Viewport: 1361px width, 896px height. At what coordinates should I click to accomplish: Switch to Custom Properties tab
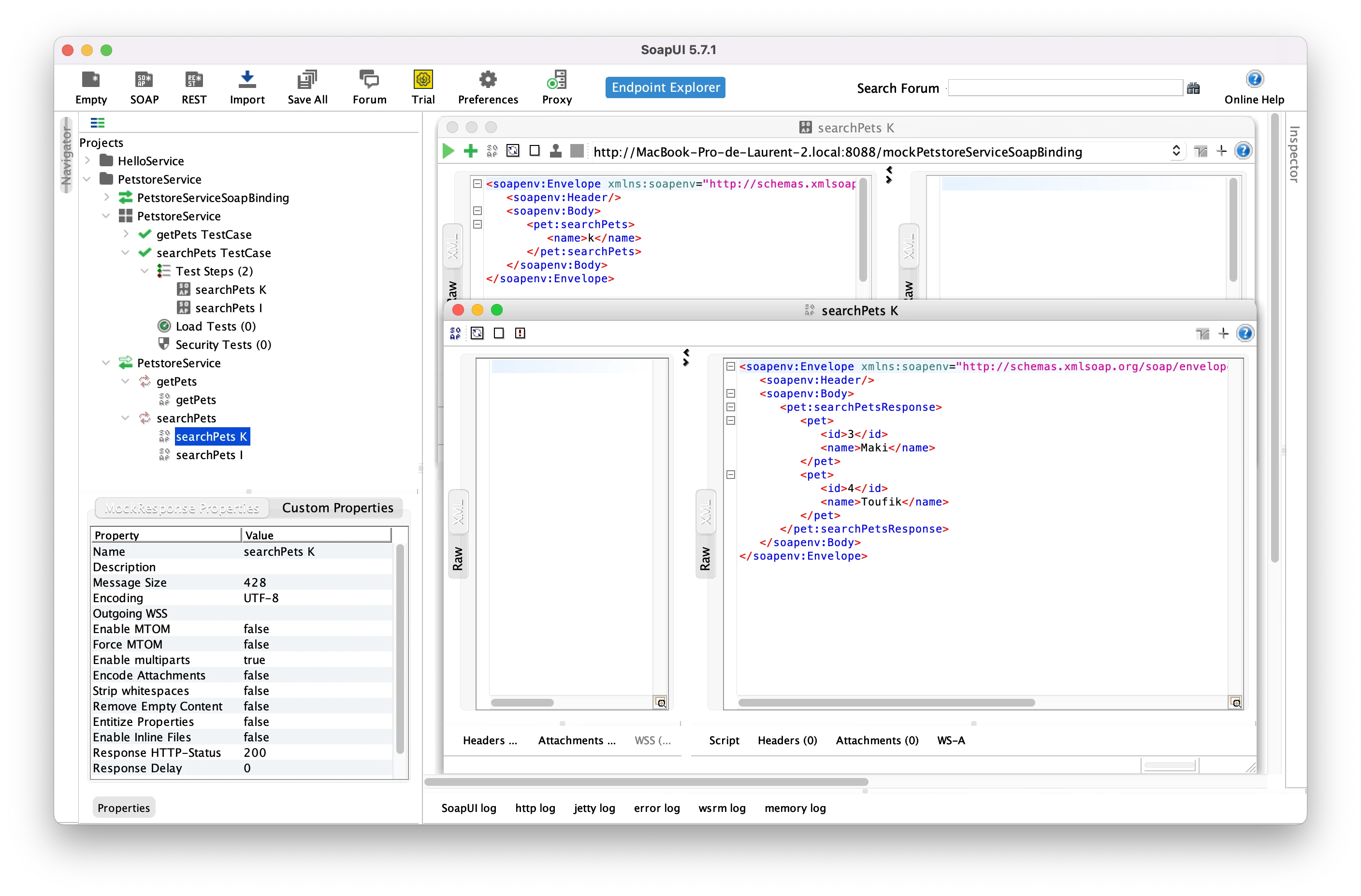(337, 508)
